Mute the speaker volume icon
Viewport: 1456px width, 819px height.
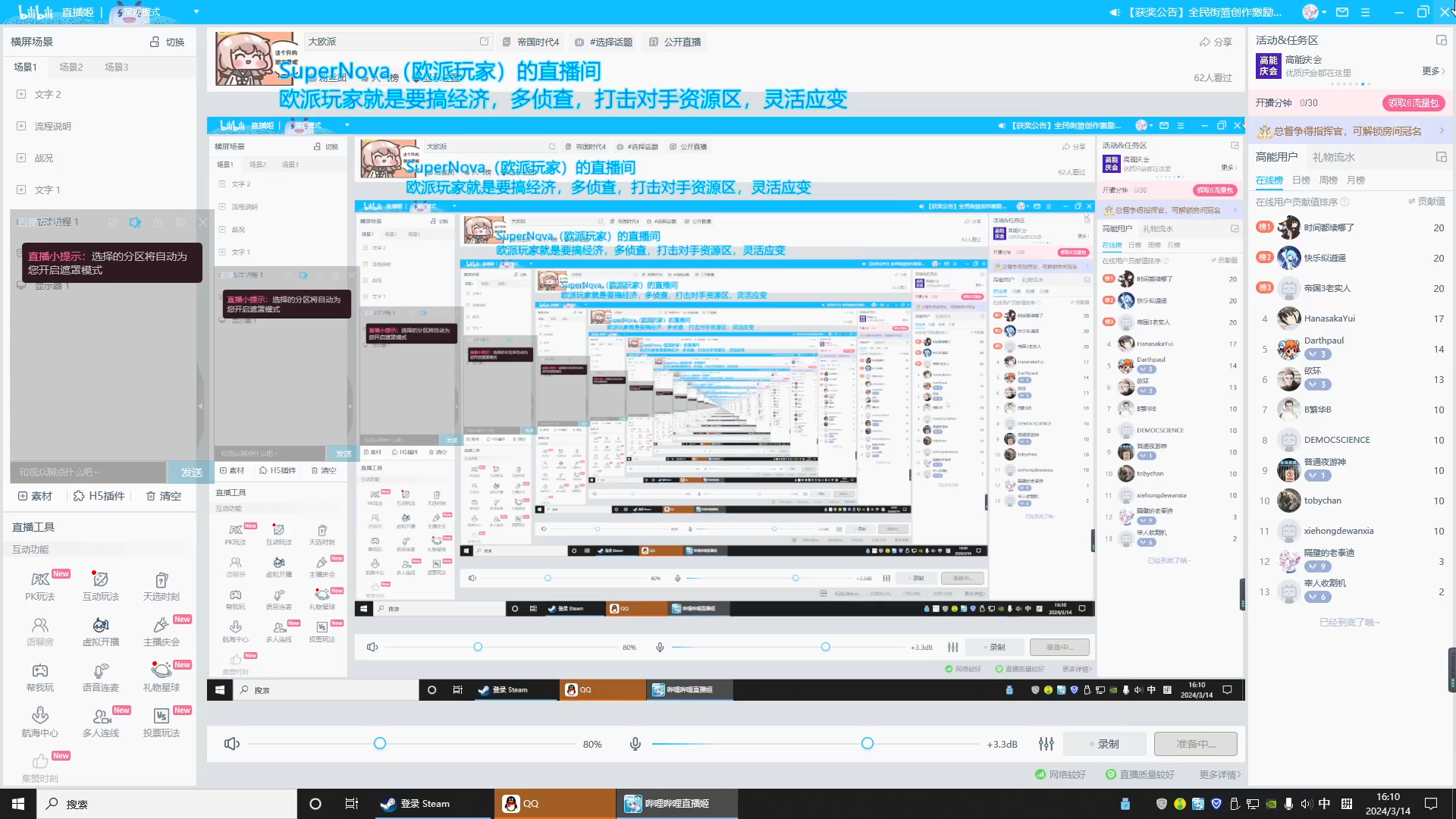[x=232, y=744]
